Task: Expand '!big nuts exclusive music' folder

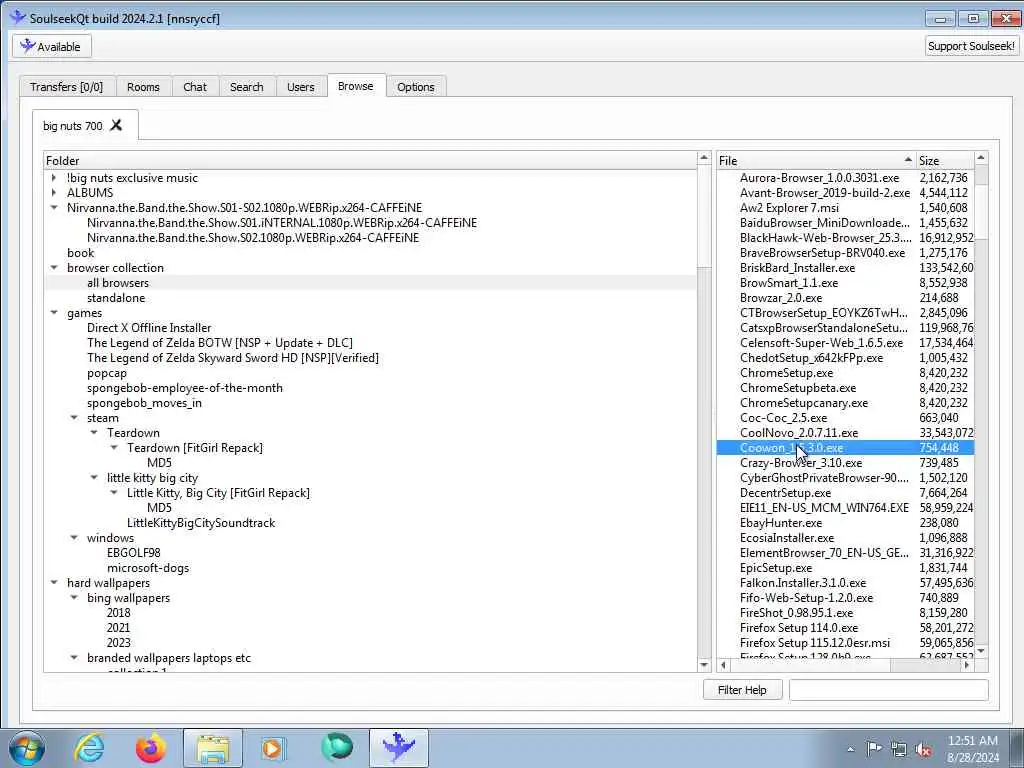Action: point(54,178)
